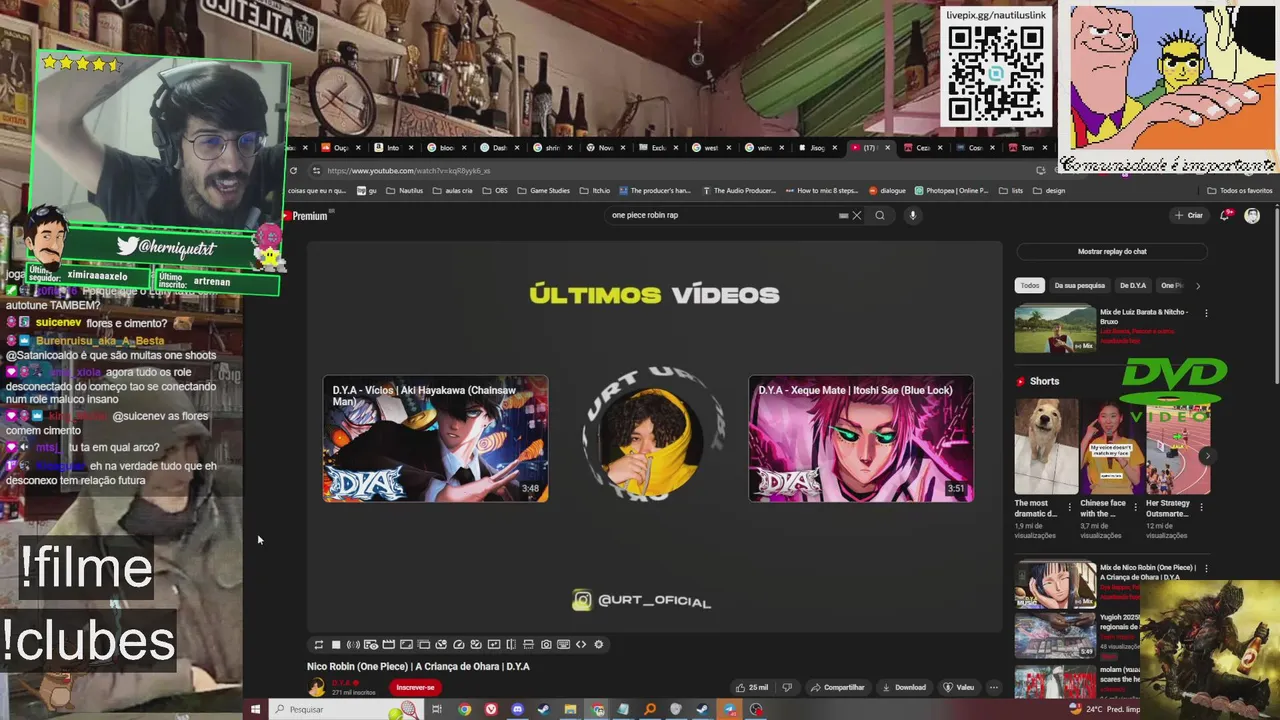The height and width of the screenshot is (720, 1280).
Task: Click the split-columns icon in player toolbar
Action: 511,645
